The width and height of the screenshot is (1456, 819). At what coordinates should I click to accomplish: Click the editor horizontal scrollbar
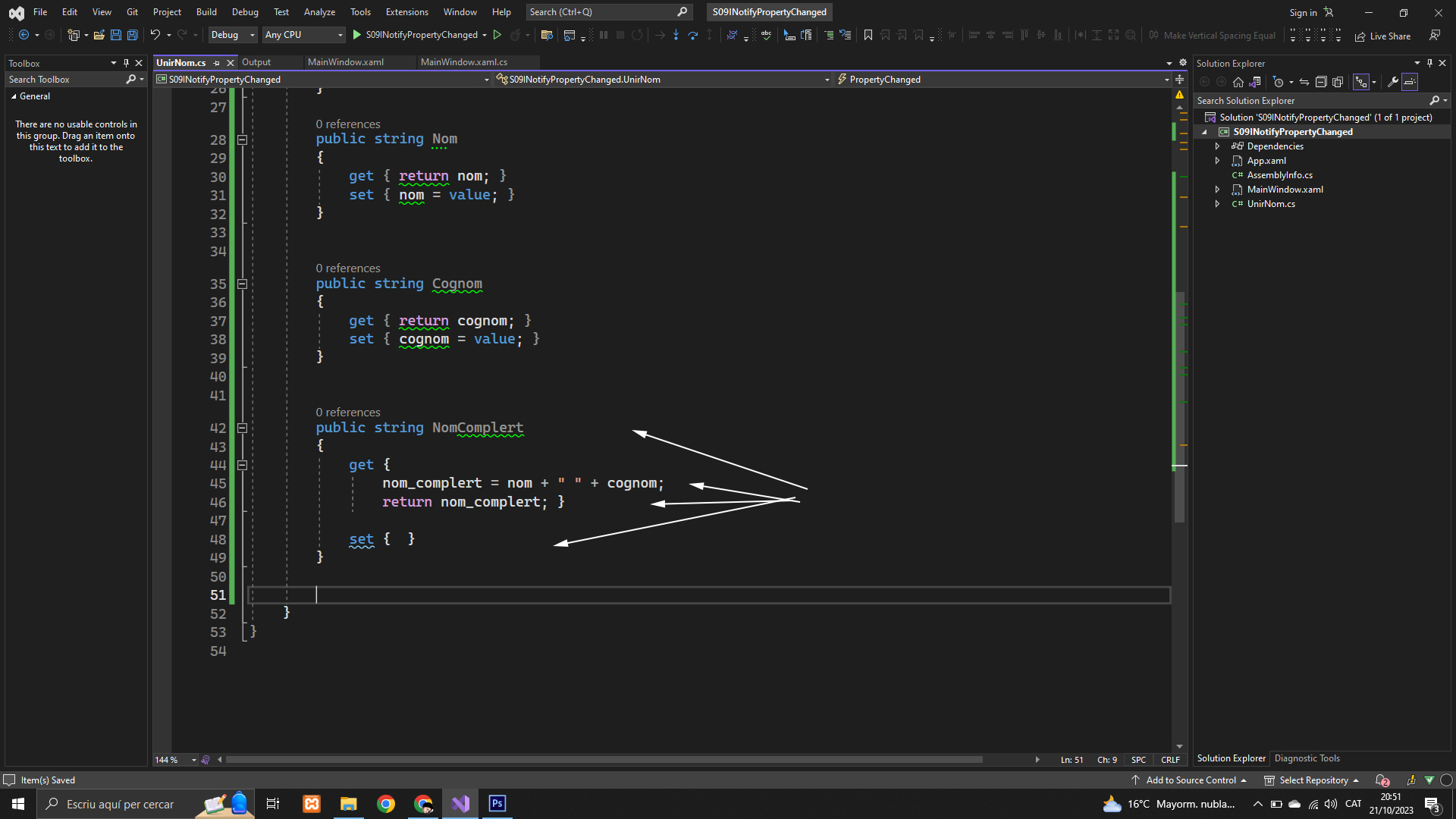(x=604, y=760)
